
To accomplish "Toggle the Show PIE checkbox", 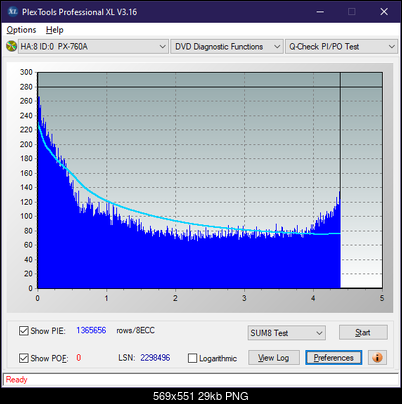I will [24, 331].
